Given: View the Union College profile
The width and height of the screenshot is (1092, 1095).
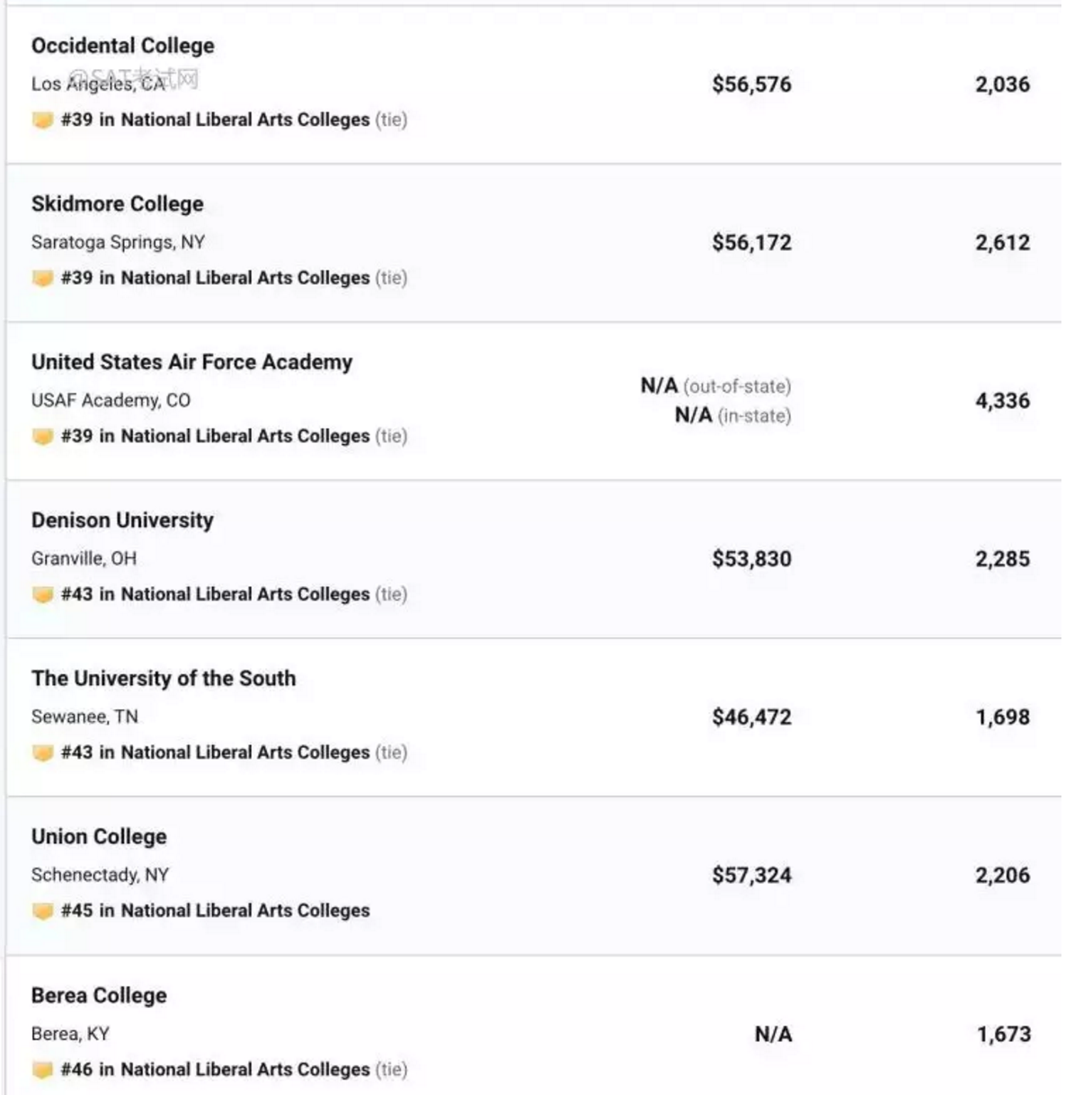Looking at the screenshot, I should [99, 837].
